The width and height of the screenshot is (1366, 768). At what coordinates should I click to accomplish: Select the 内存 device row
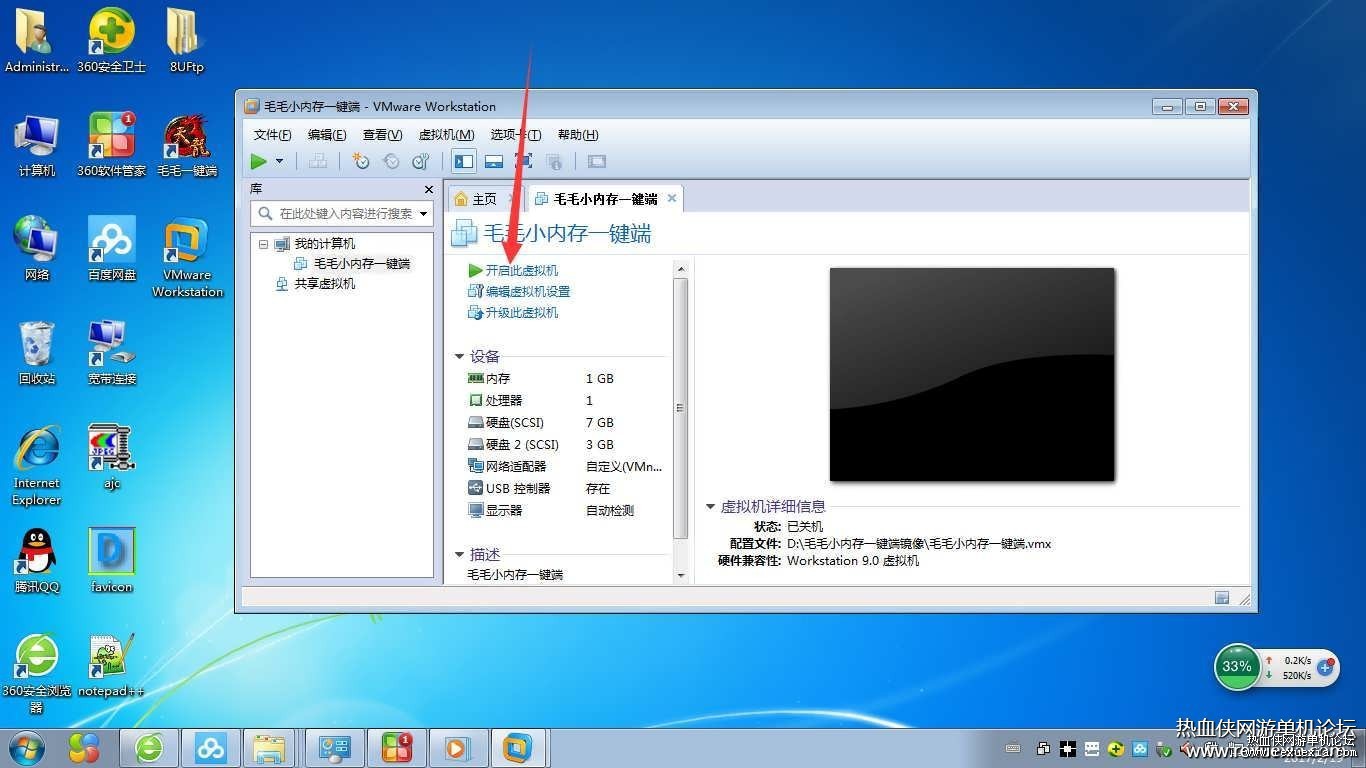(x=565, y=379)
